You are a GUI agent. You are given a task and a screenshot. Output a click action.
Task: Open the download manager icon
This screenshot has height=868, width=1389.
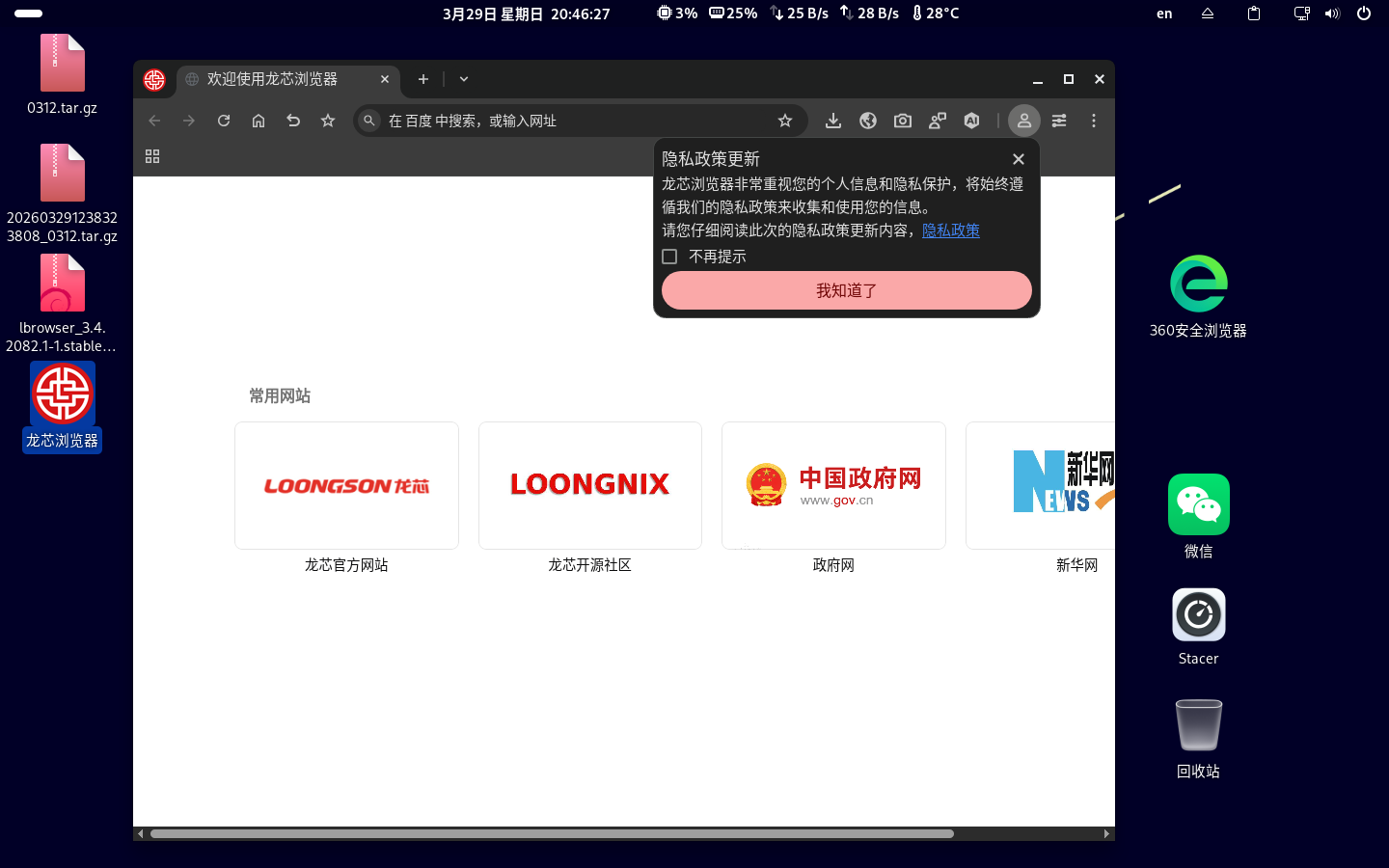[832, 121]
